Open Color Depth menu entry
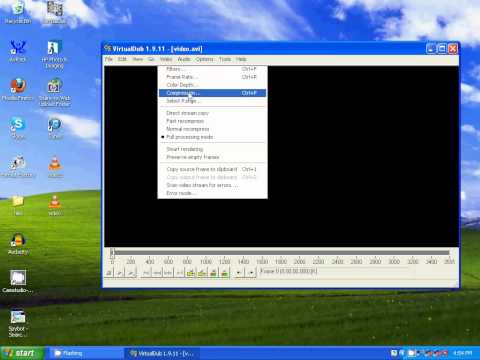This screenshot has height=360, width=480. (x=212, y=85)
